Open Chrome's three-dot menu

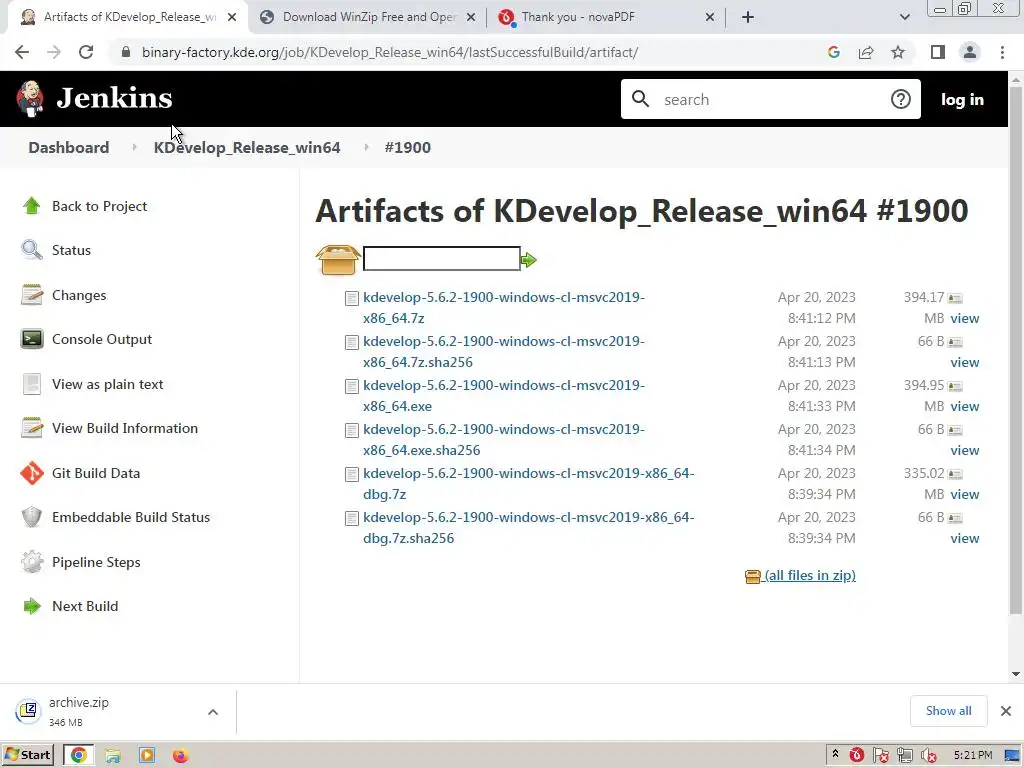1002,52
